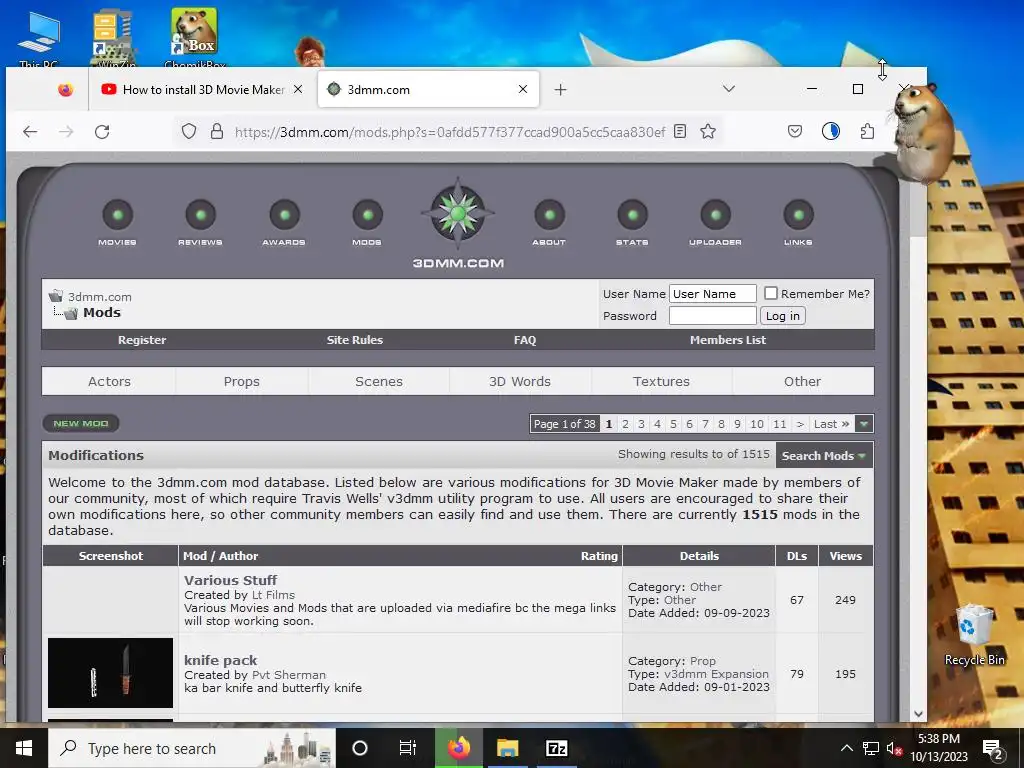Open the Windows Start menu

[x=24, y=748]
